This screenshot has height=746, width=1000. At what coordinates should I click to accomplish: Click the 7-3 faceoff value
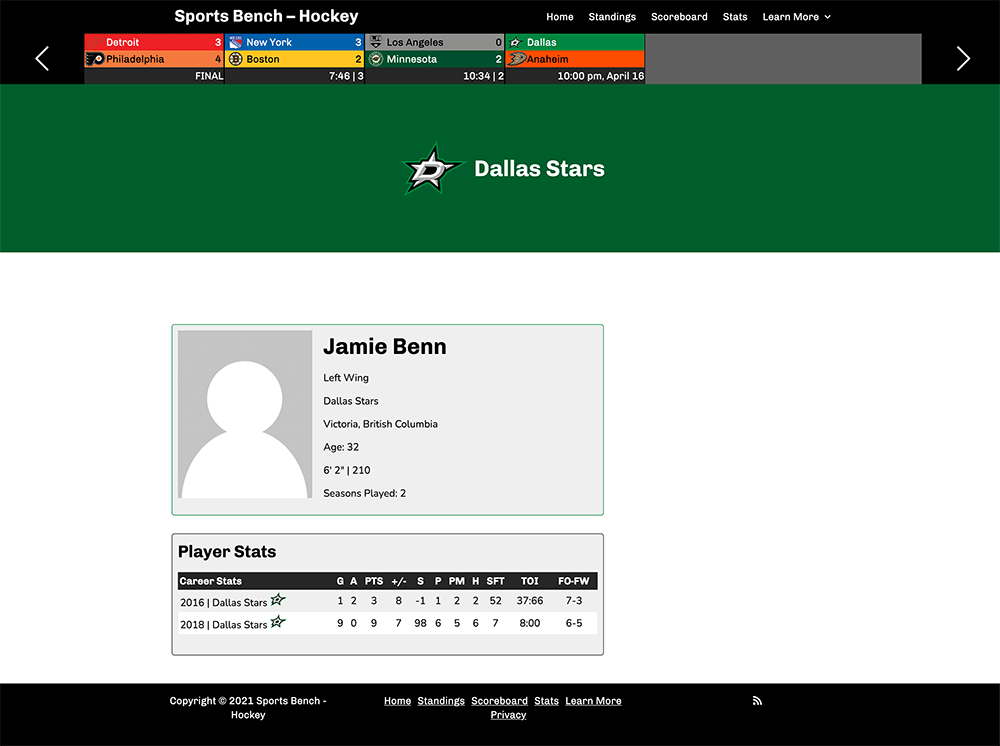click(573, 601)
